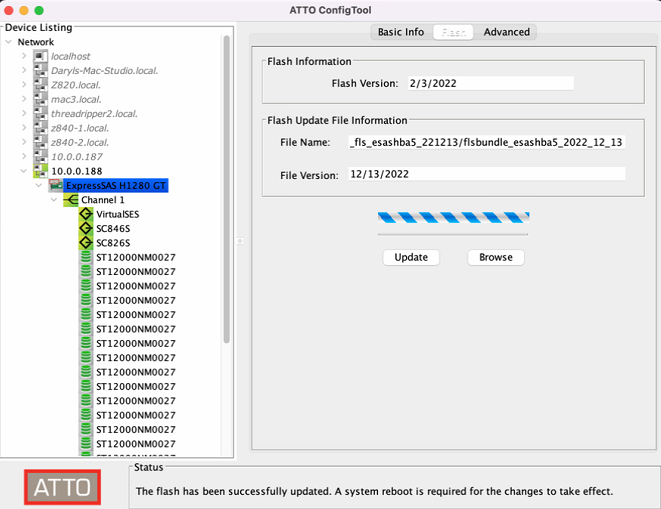Image resolution: width=661 pixels, height=509 pixels.
Task: Click the threadripper2.local host icon
Action: click(x=40, y=113)
